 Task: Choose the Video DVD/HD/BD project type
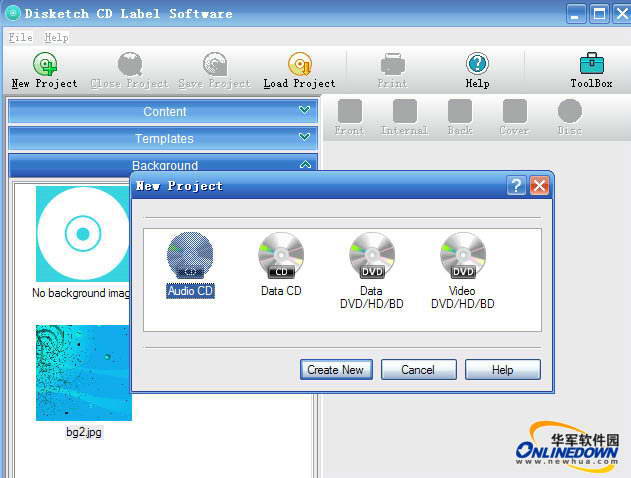463,271
